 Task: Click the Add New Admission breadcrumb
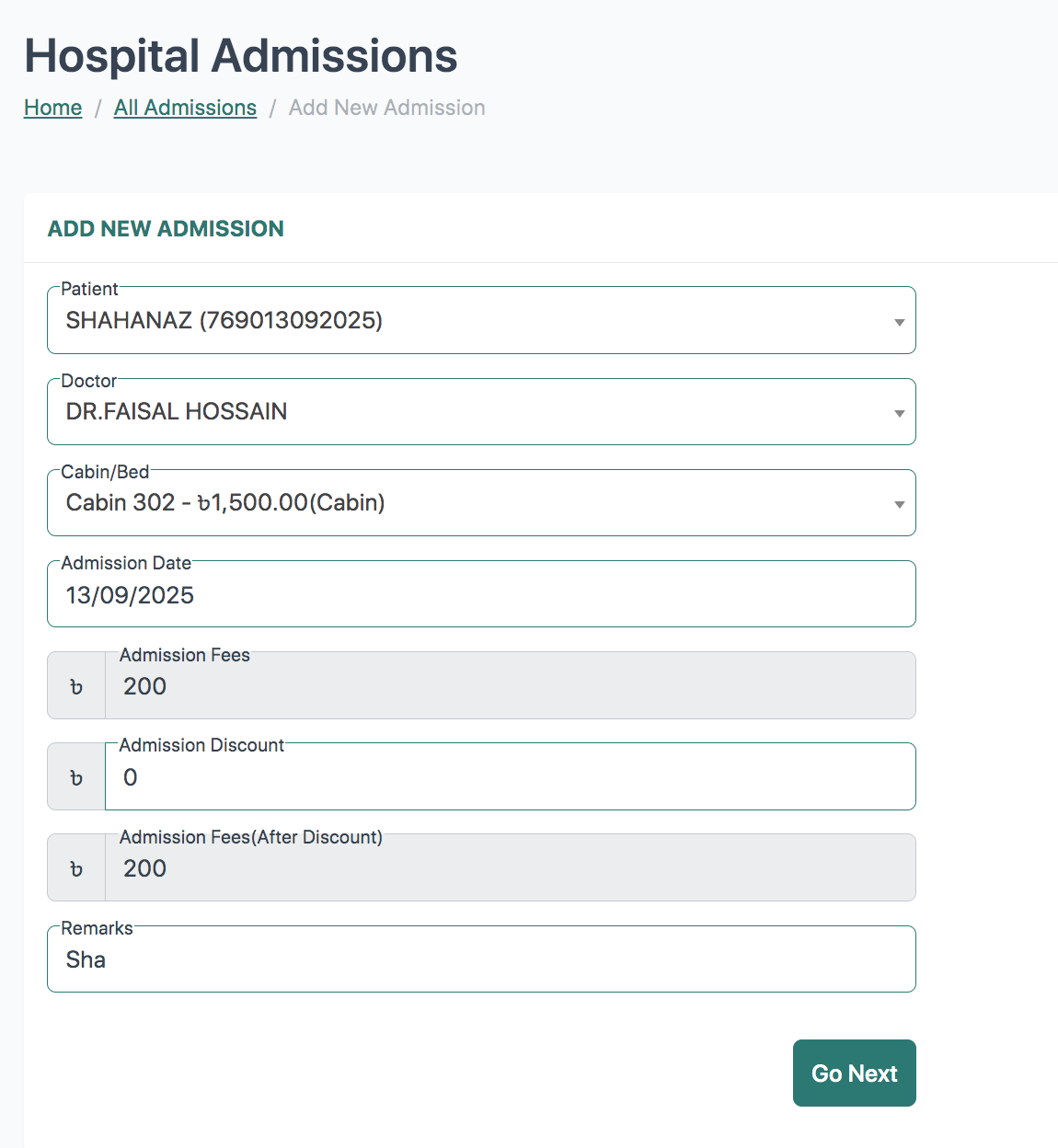click(x=386, y=108)
